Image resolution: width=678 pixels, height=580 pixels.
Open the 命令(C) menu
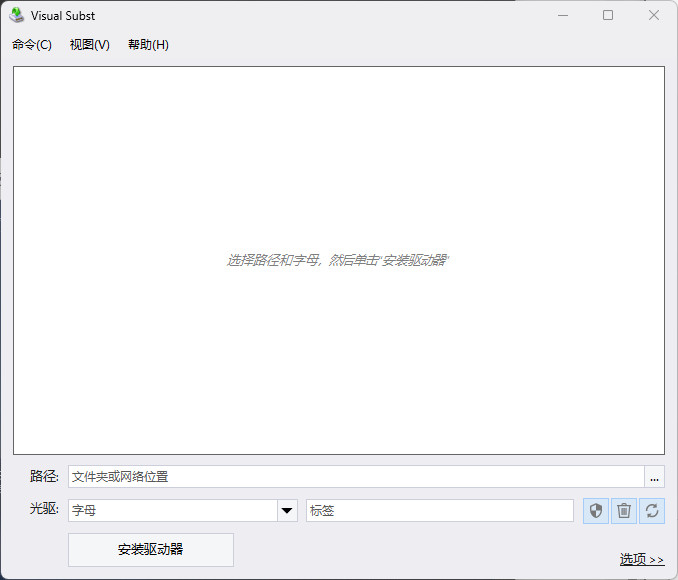(32, 45)
